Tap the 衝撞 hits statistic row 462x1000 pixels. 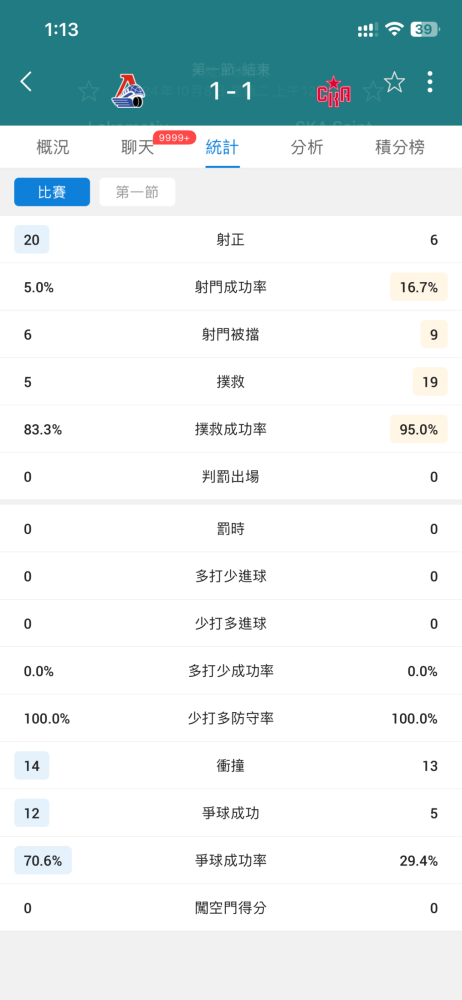(x=231, y=765)
